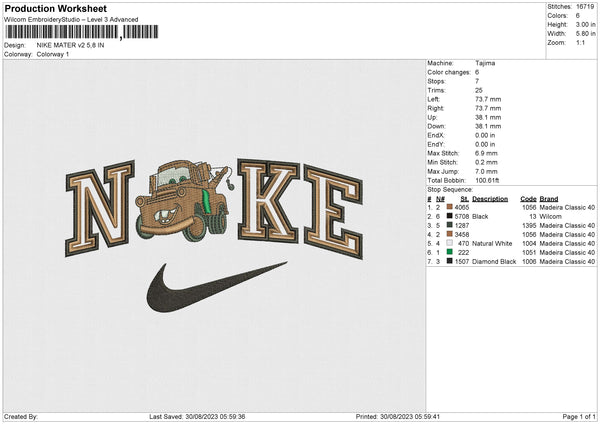This screenshot has width=600, height=424.
Task: Click the Min Stitch value 0.2 mm
Action: click(486, 162)
